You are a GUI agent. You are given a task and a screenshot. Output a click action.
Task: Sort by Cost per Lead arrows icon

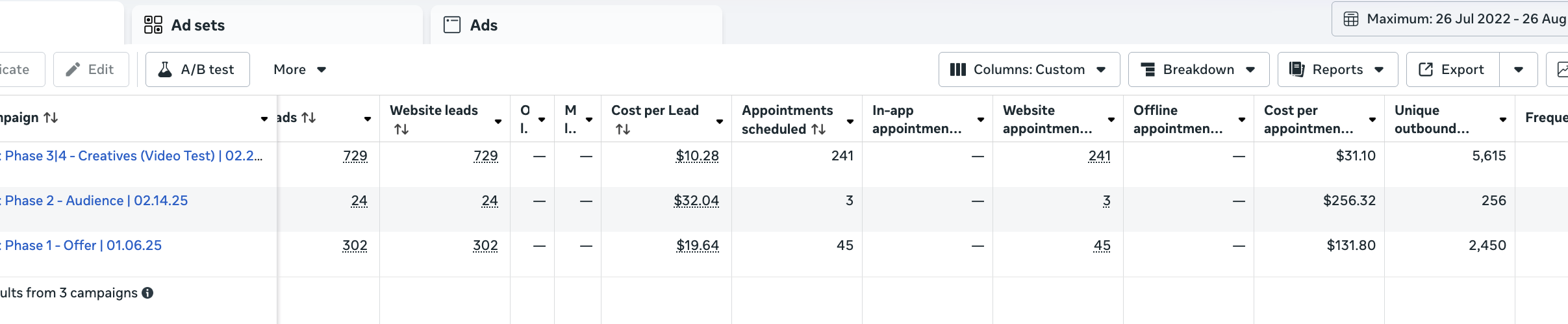click(x=623, y=129)
